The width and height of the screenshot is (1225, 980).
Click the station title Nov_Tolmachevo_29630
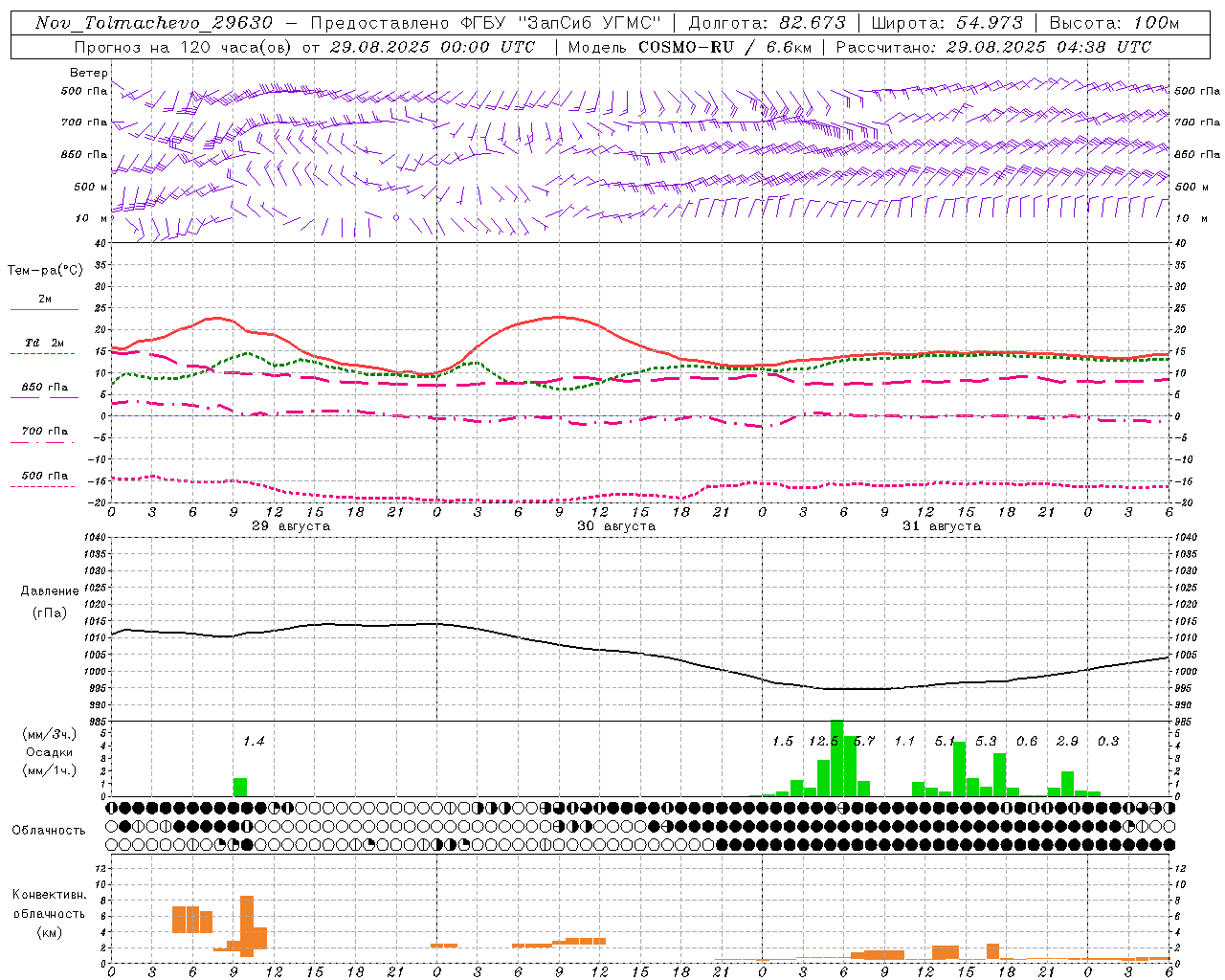(154, 23)
